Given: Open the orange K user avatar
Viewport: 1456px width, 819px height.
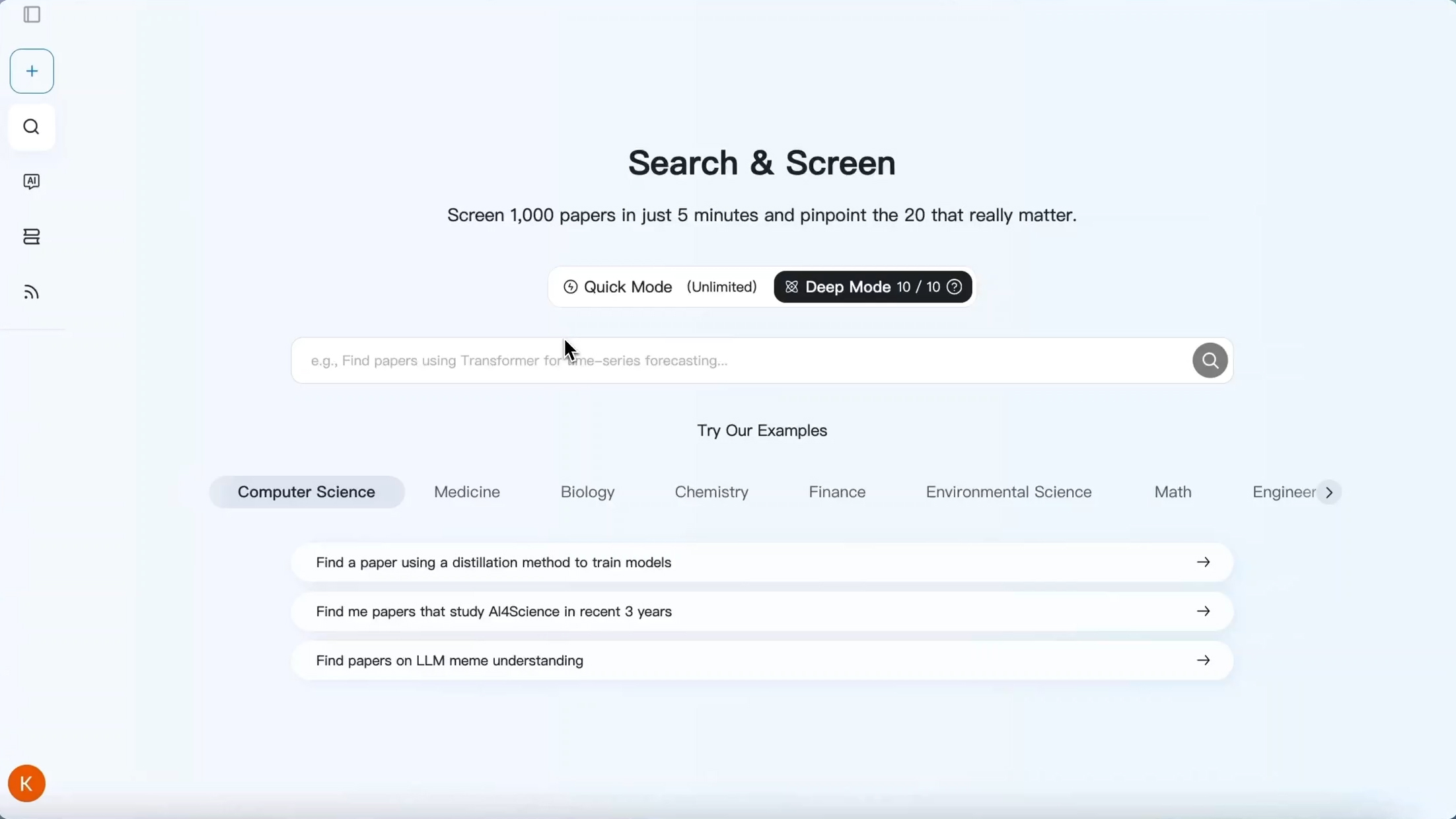Looking at the screenshot, I should (x=26, y=783).
